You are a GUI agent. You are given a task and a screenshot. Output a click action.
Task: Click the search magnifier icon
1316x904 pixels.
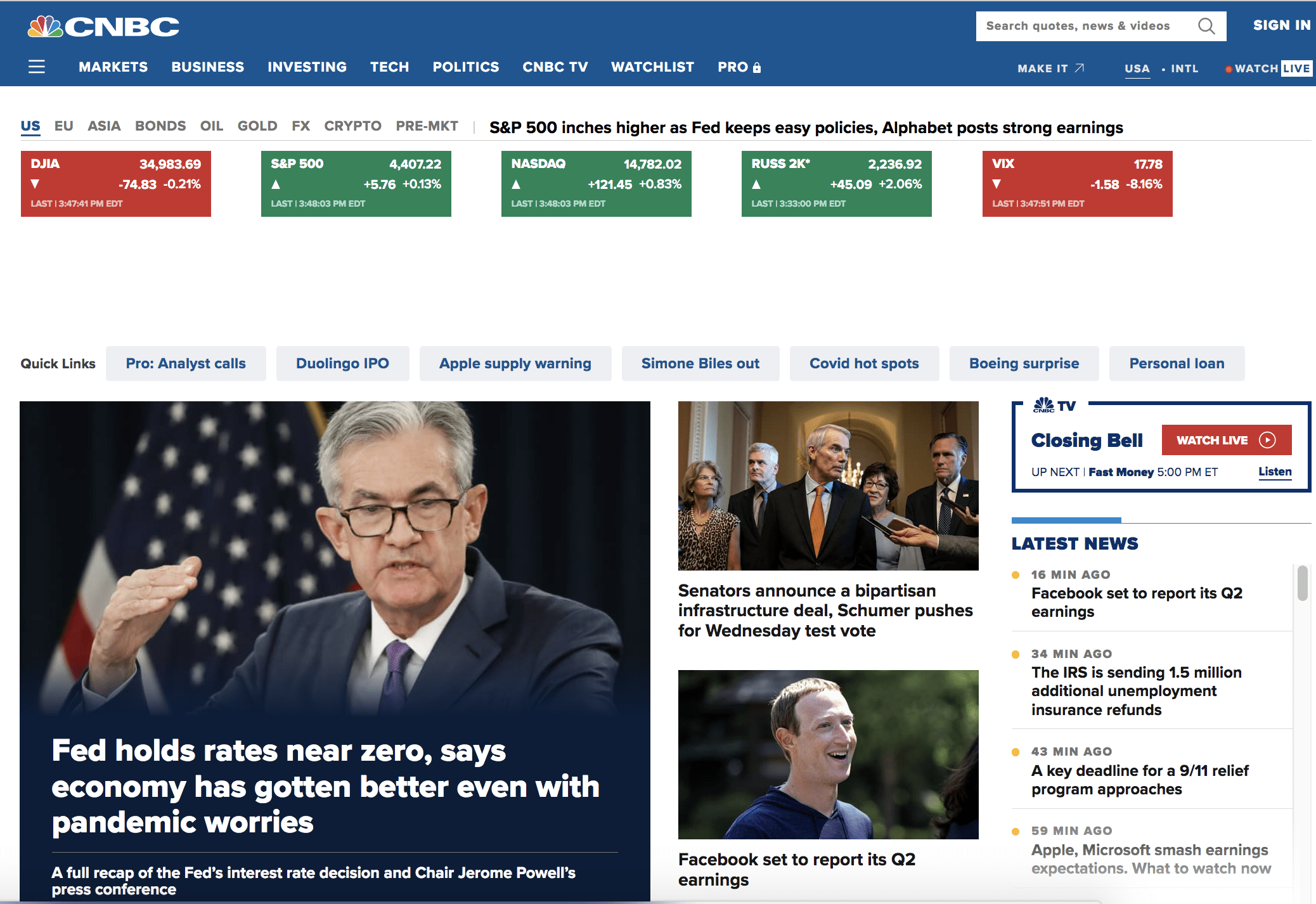[1206, 26]
